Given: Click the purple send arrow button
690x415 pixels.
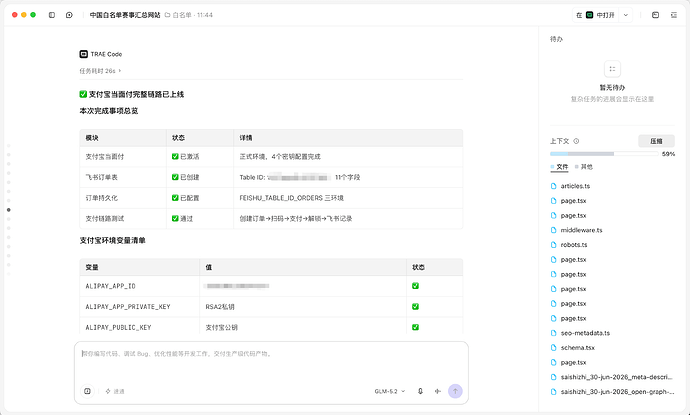Looking at the screenshot, I should pos(455,391).
